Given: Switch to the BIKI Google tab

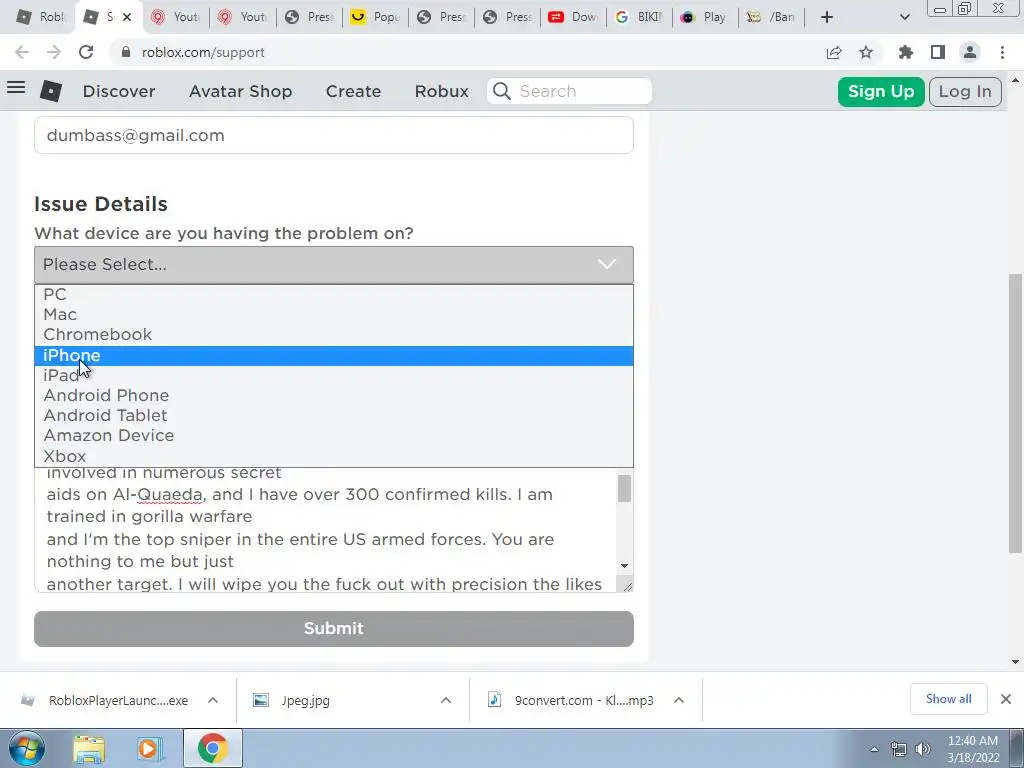Looking at the screenshot, I should (639, 17).
